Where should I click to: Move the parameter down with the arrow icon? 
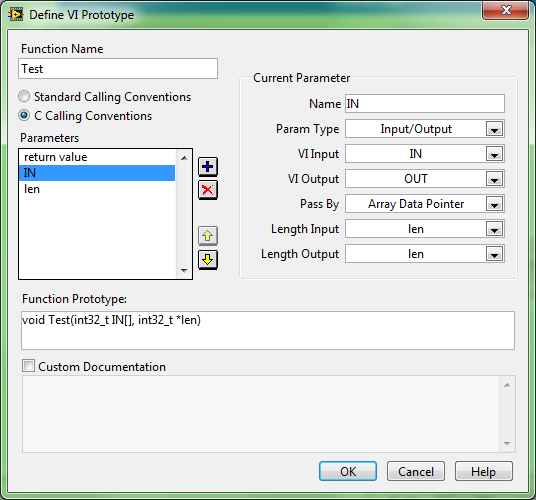[208, 260]
